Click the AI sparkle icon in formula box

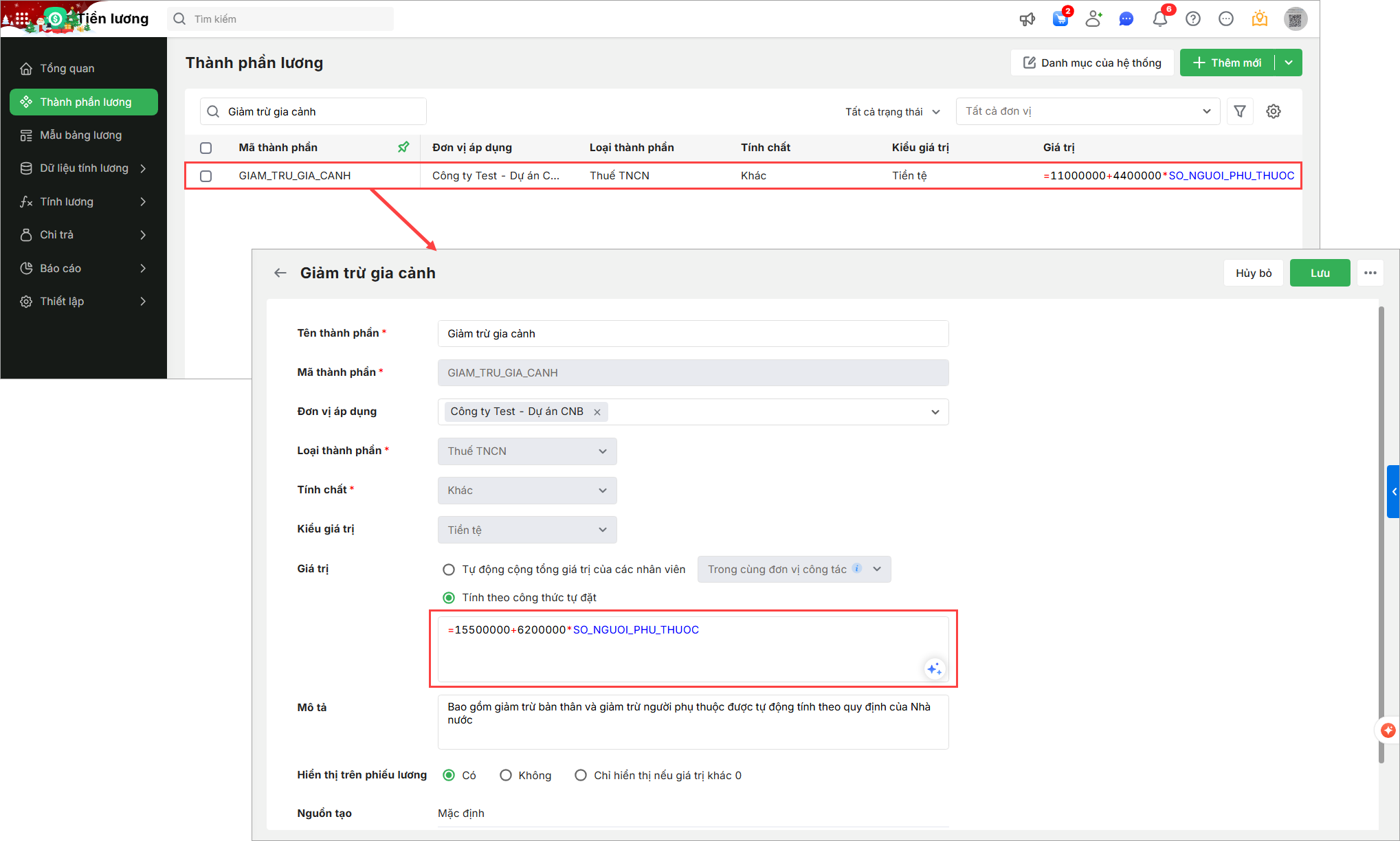coord(934,669)
